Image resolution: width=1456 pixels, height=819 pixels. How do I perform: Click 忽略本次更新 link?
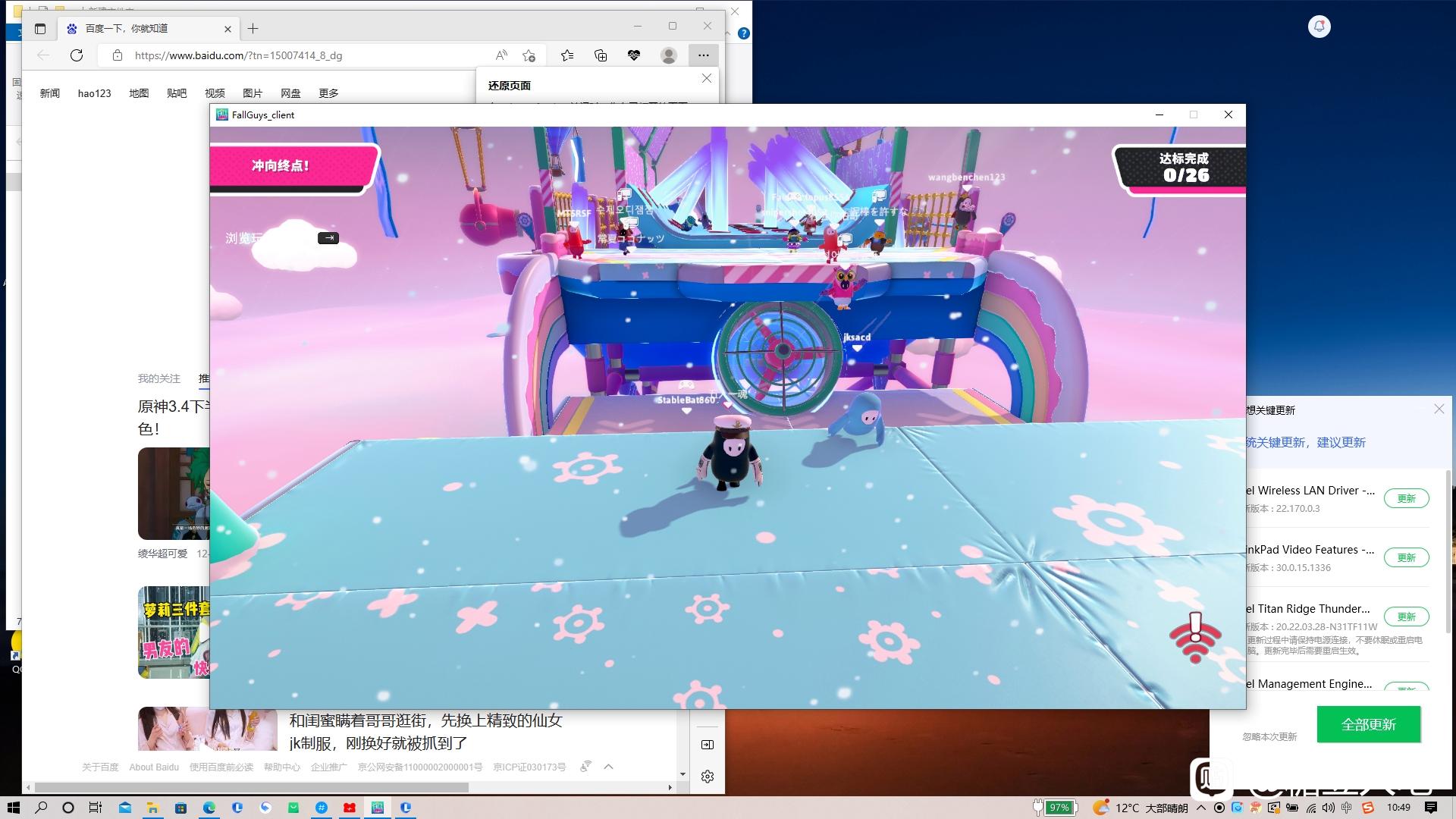tap(1269, 736)
